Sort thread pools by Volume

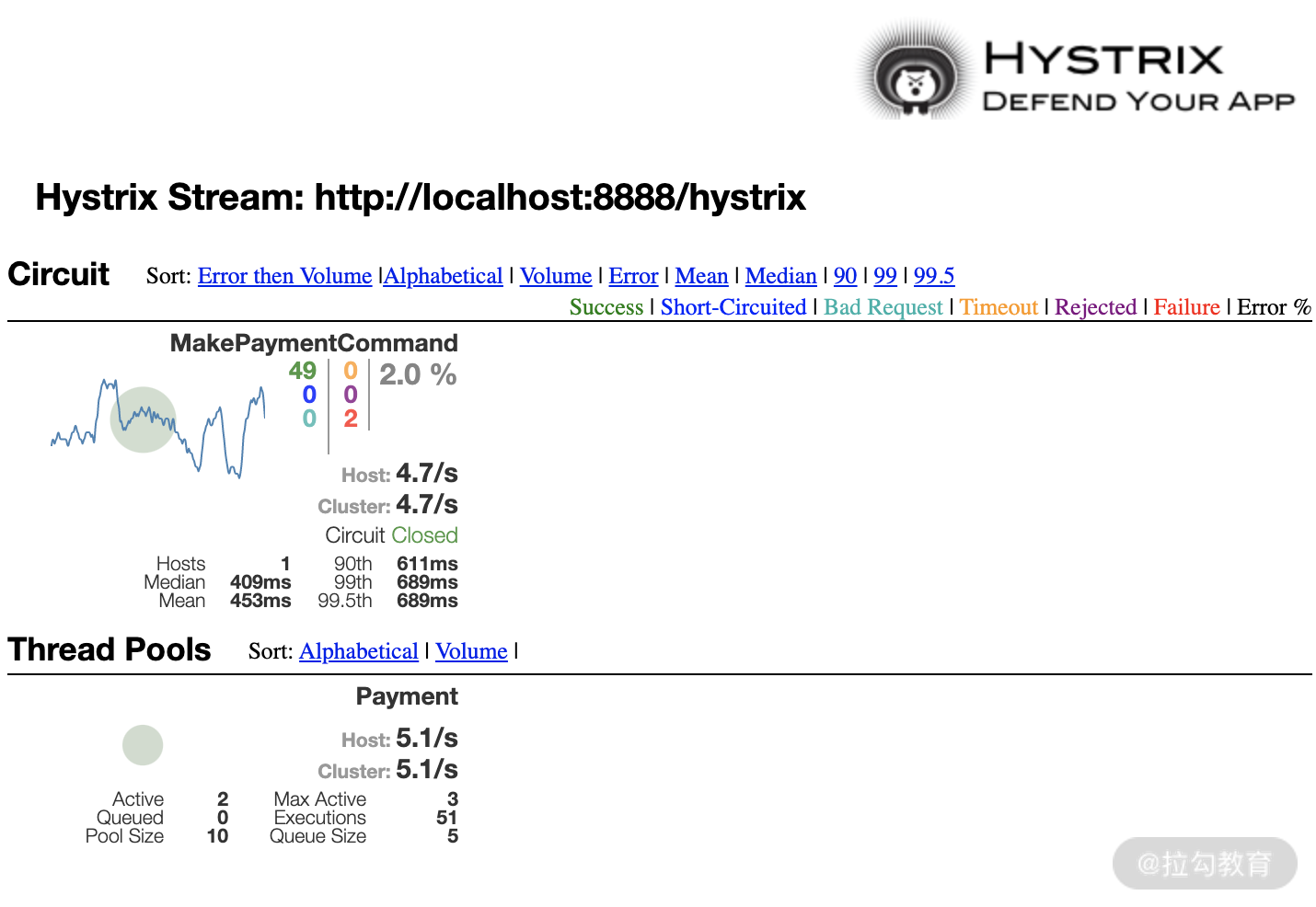pos(471,651)
